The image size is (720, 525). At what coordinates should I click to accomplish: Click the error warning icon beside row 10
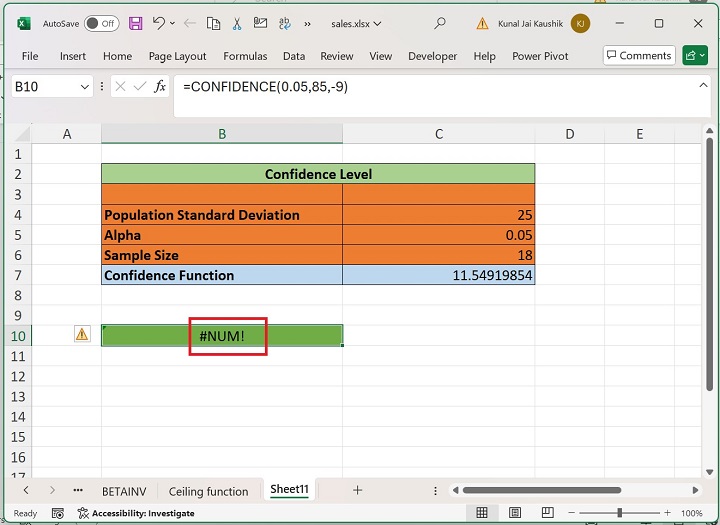tap(82, 335)
